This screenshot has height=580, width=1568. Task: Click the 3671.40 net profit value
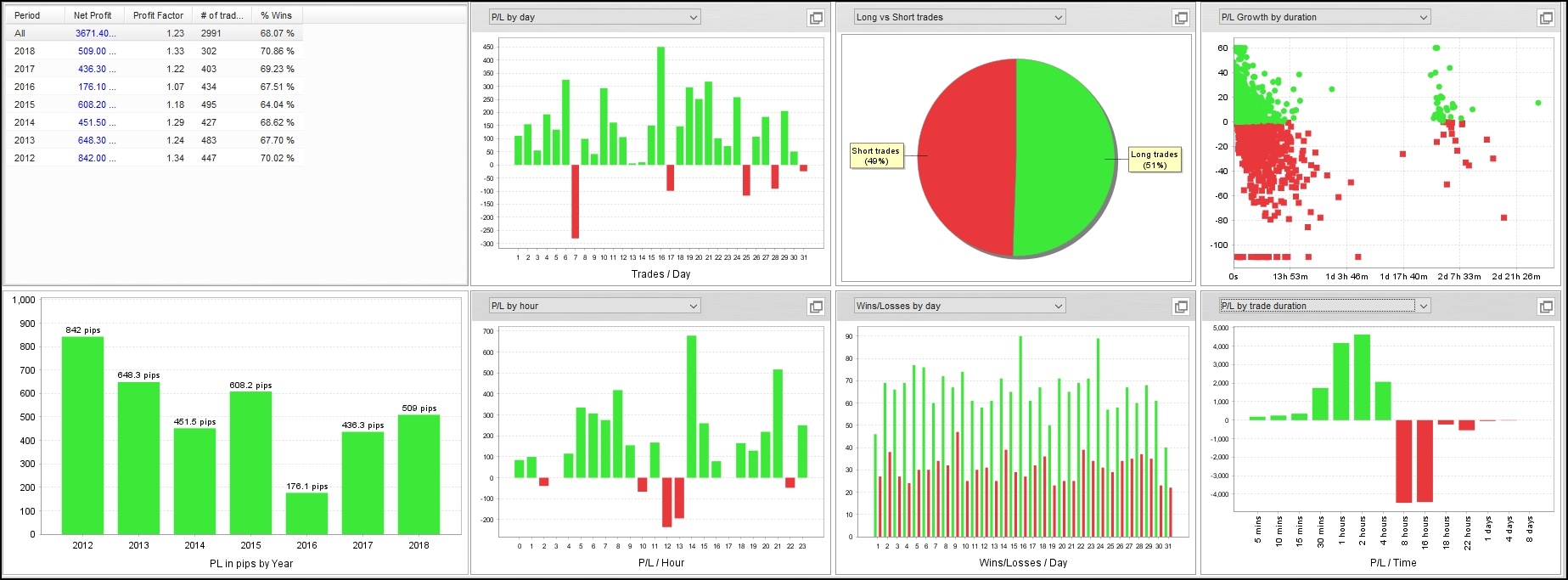coord(93,33)
